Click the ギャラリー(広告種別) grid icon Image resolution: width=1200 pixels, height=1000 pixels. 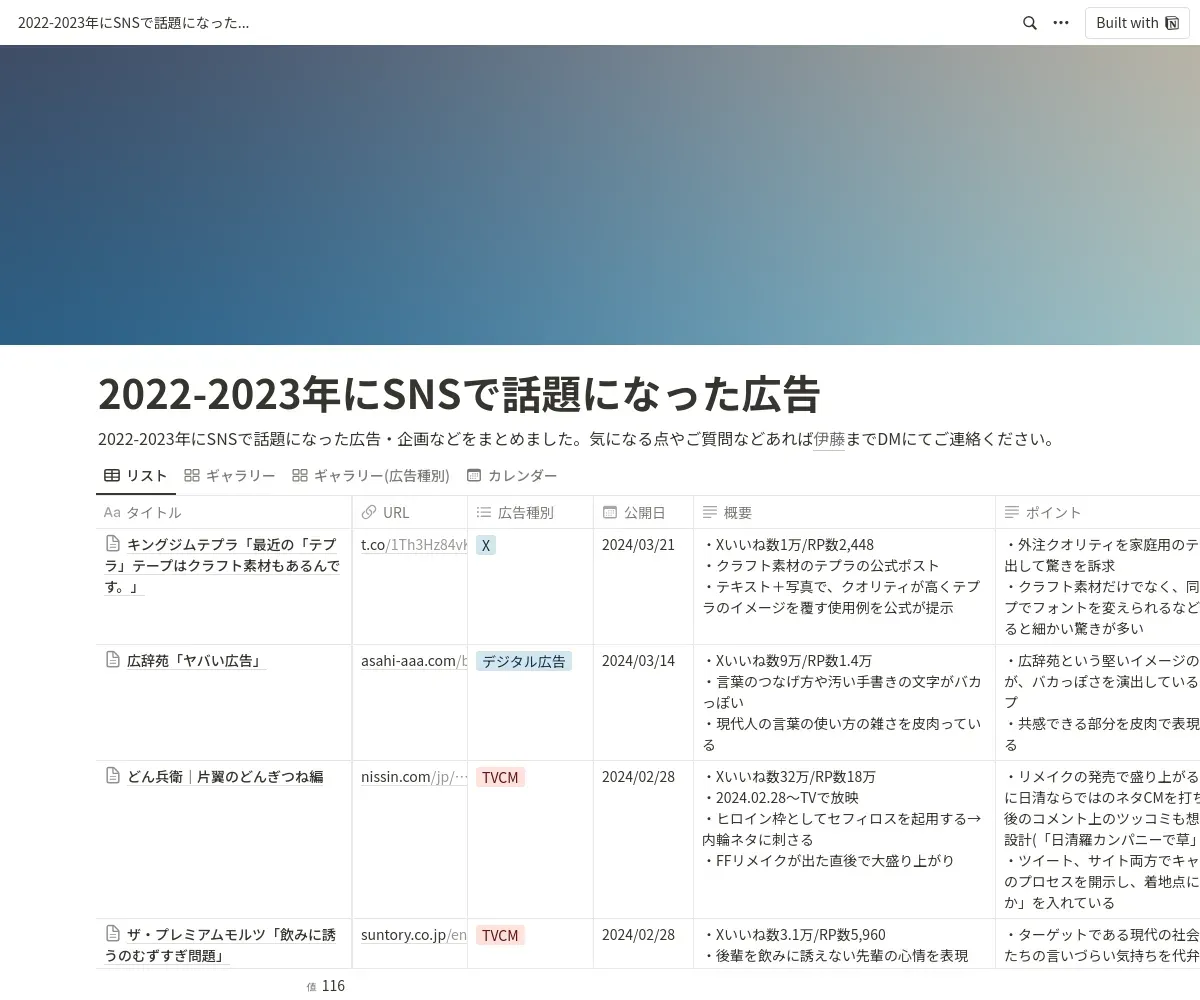click(x=300, y=476)
